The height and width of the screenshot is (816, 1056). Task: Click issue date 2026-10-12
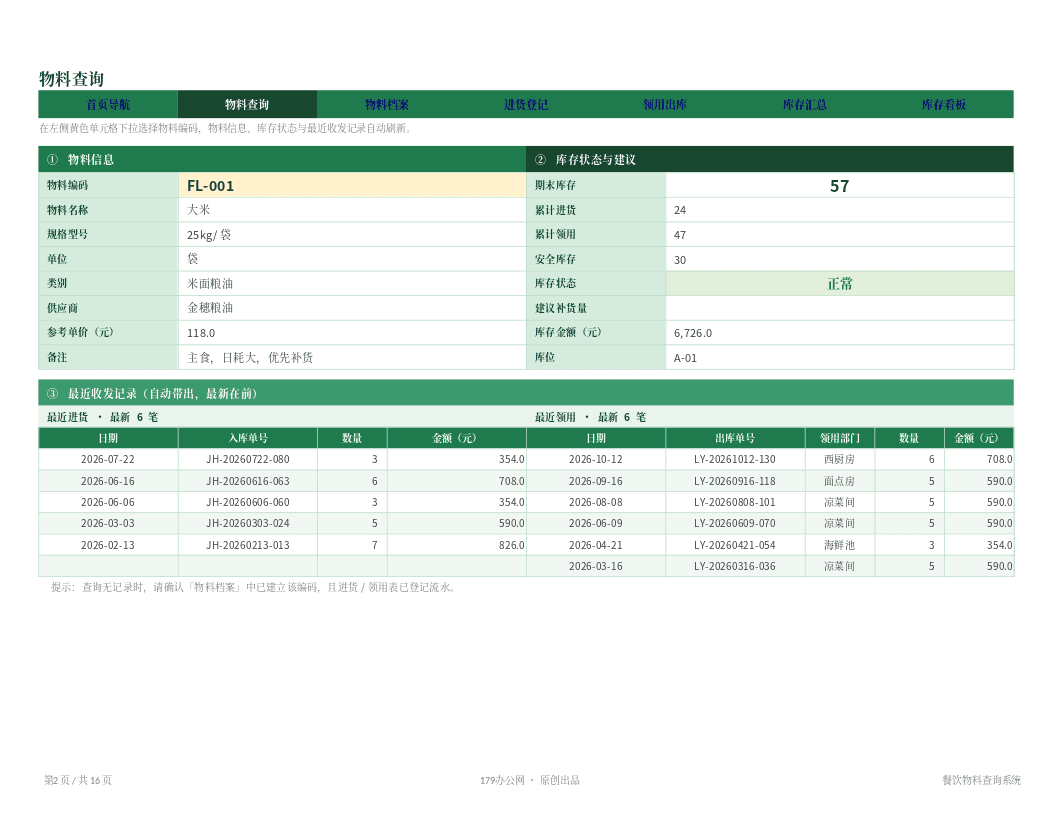tap(595, 459)
